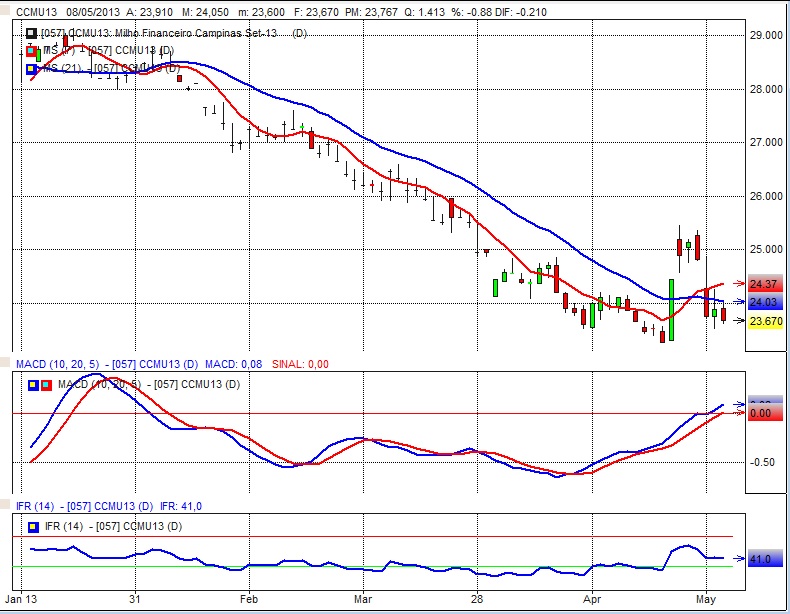Click the CCMU13 ticker symbol in the top bar
This screenshot has height=614, width=790.
[x=37, y=9]
